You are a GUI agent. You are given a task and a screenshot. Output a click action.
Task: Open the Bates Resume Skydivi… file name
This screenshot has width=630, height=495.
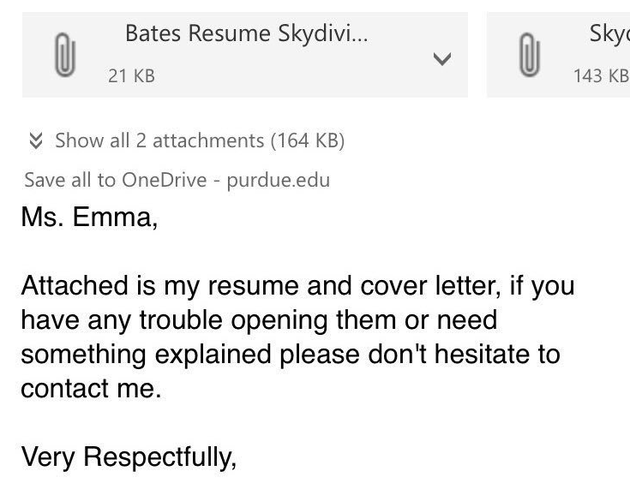(246, 33)
